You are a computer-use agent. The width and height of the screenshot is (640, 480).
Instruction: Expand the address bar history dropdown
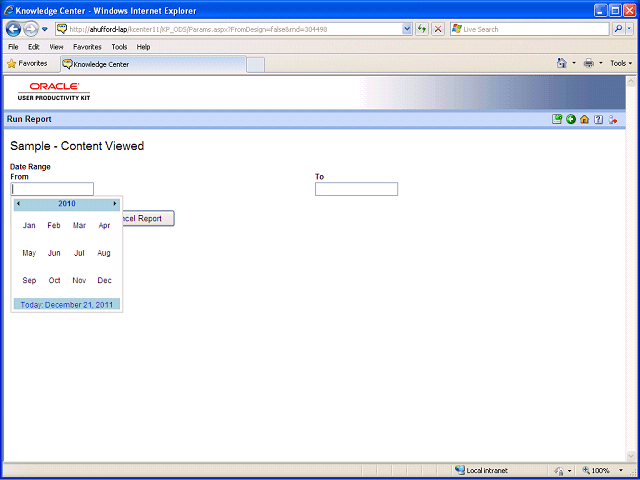pos(407,29)
